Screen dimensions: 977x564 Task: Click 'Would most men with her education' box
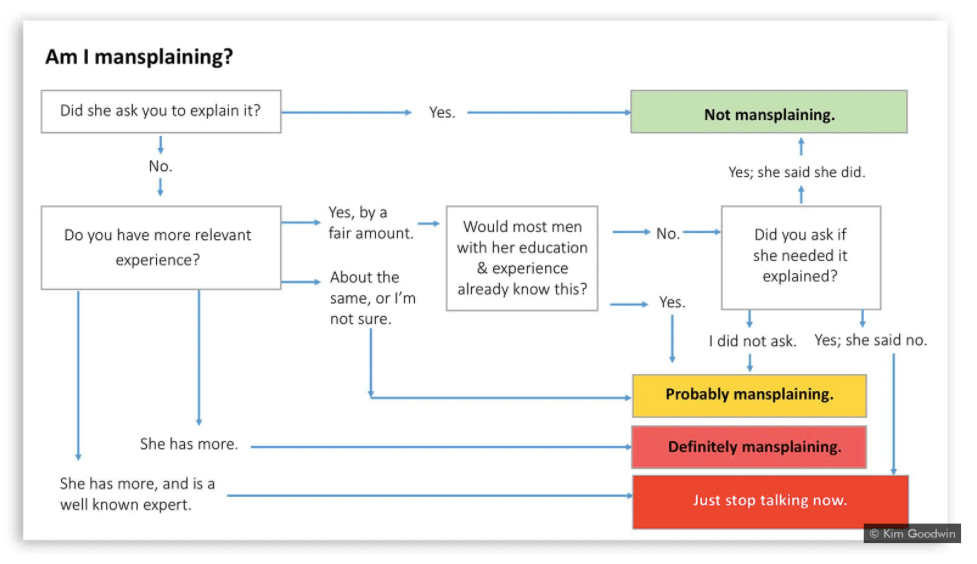pos(522,258)
